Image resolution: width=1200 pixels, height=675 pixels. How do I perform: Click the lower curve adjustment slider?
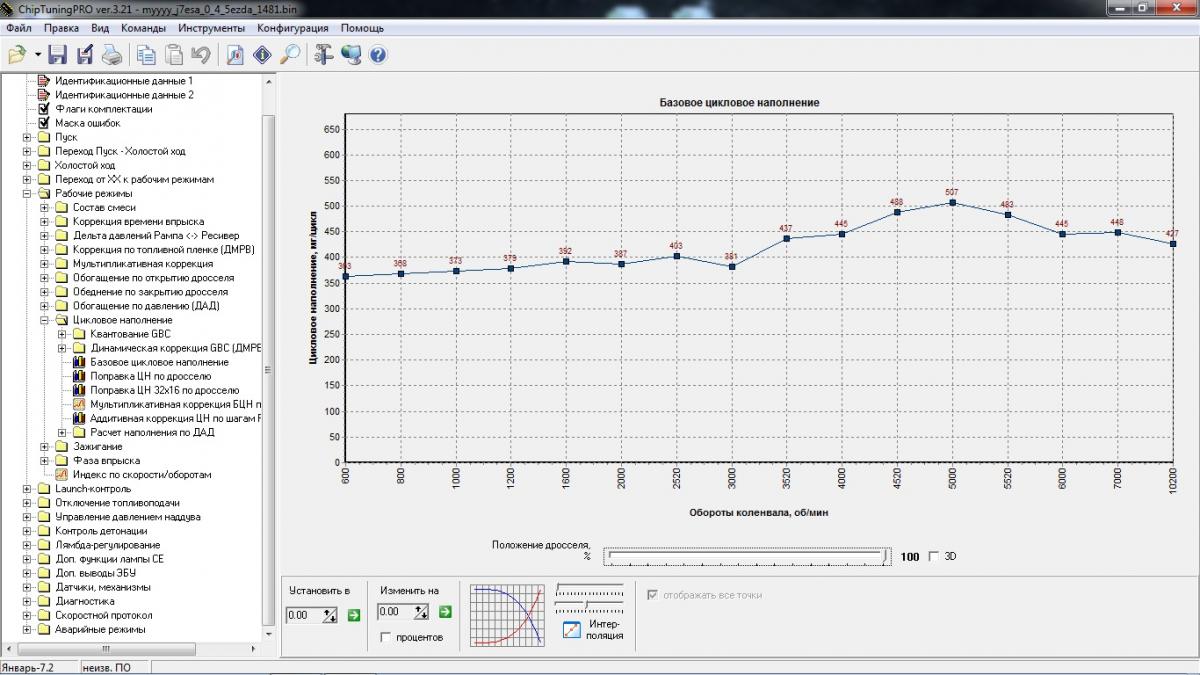click(590, 604)
